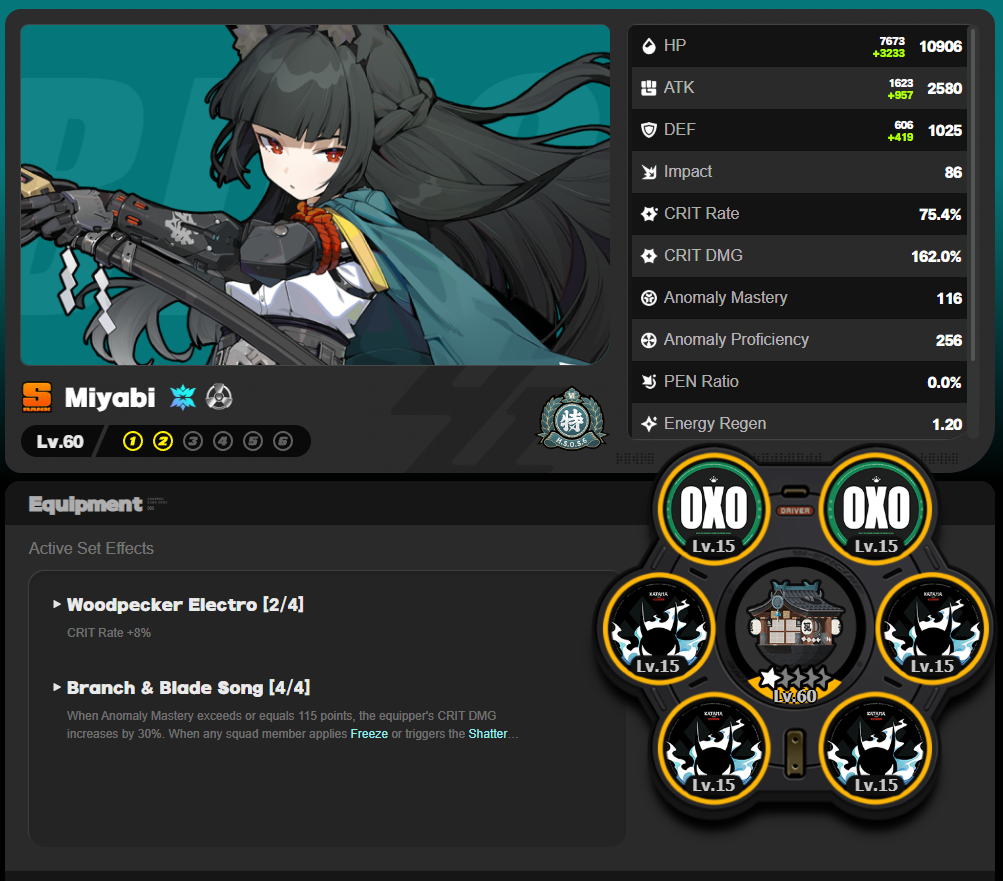
Task: Click the ATK fist icon
Action: pos(649,88)
